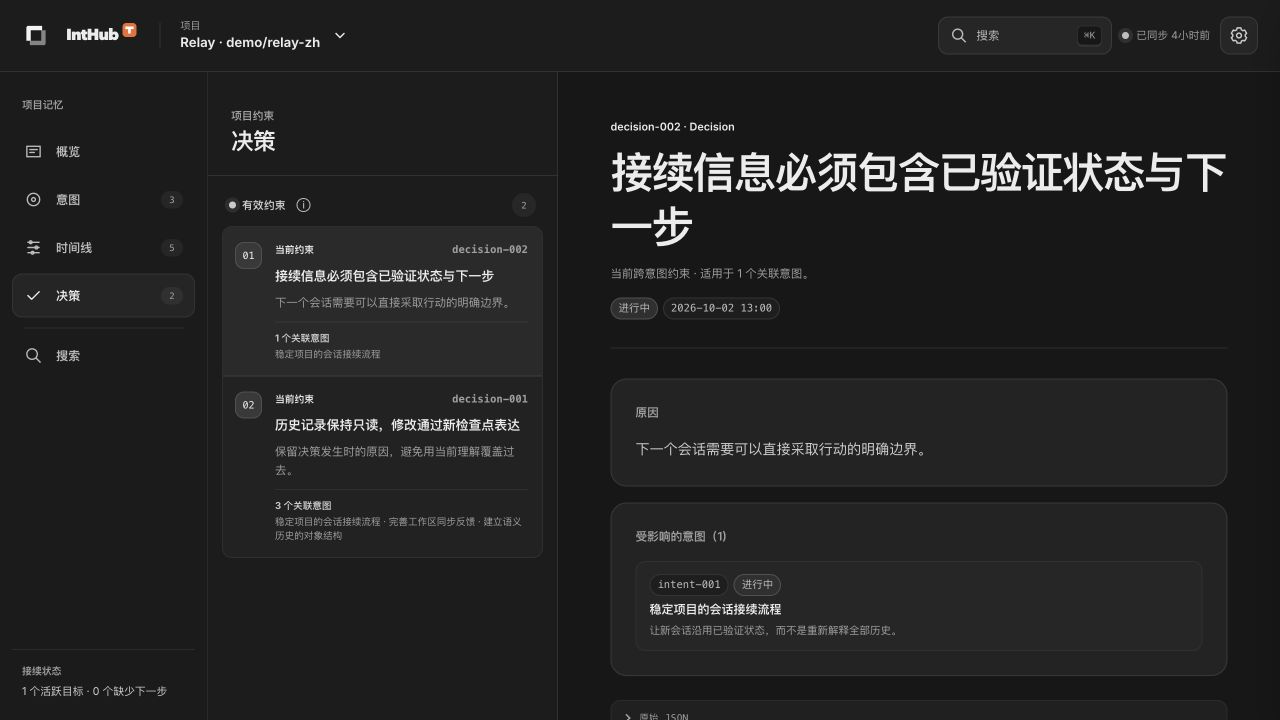Click the 进行中 tag beside intent-001
This screenshot has height=720, width=1280.
(x=757, y=584)
